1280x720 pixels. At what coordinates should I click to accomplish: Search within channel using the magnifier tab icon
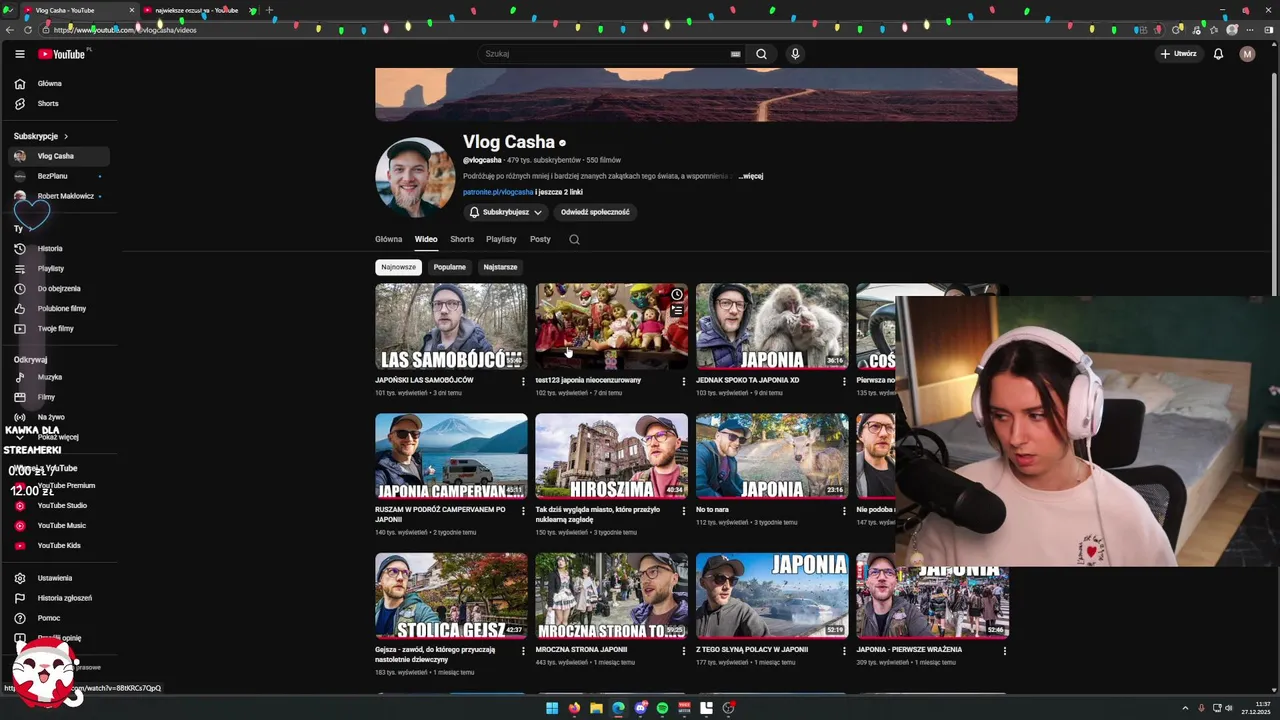point(574,240)
